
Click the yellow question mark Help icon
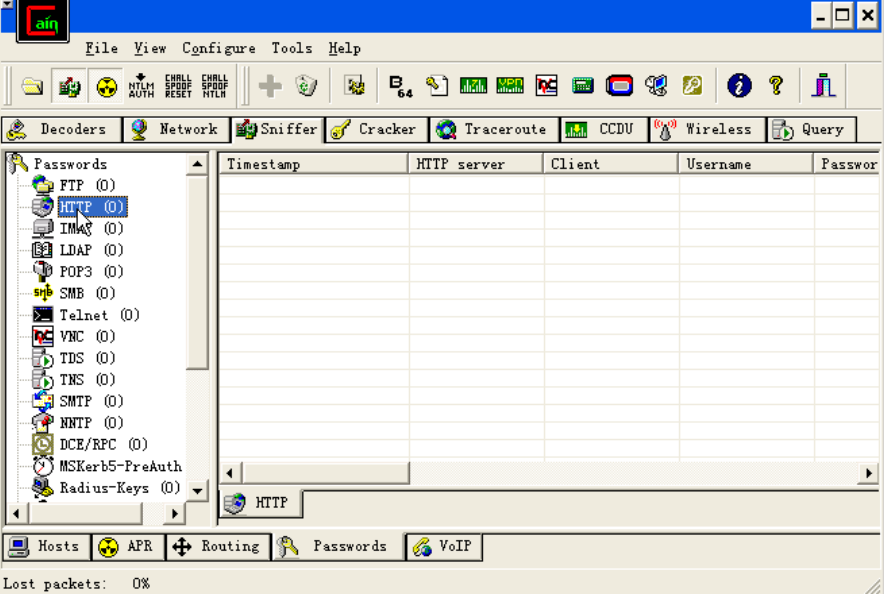pyautogui.click(x=776, y=86)
